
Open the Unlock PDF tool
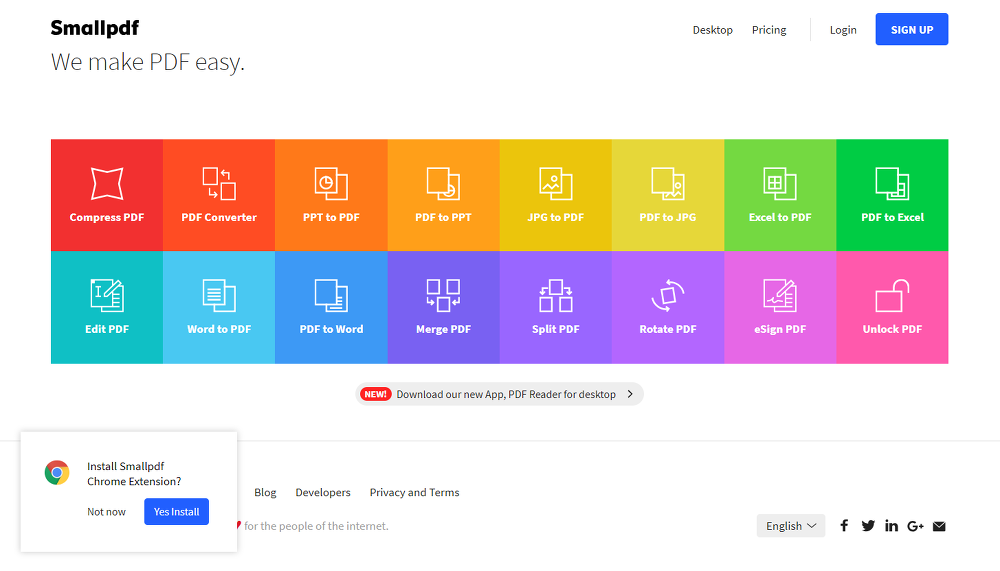(x=892, y=308)
